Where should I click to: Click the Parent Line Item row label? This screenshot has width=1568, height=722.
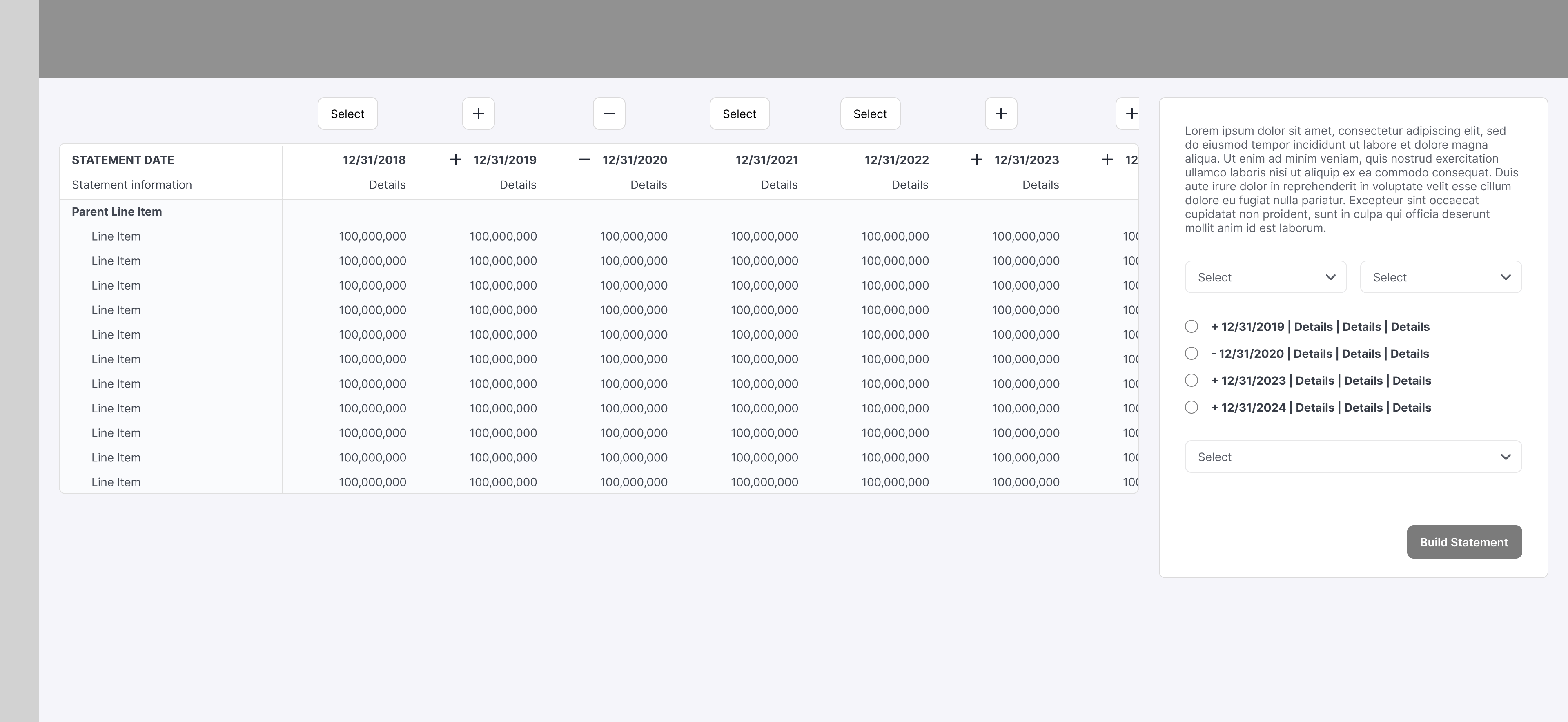(117, 212)
